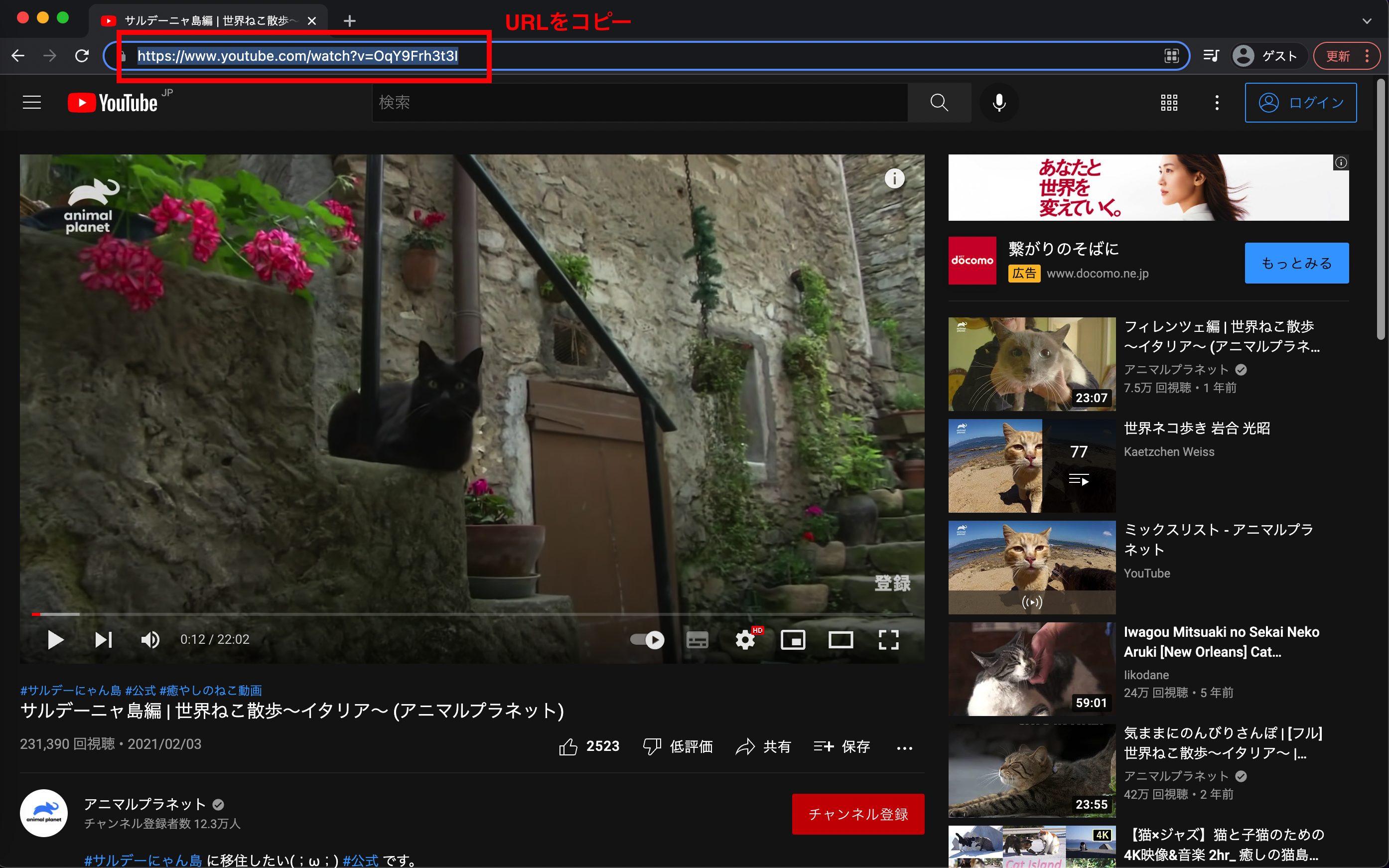This screenshot has height=868, width=1389.
Task: Click the thumbs up like icon
Action: pos(568,746)
